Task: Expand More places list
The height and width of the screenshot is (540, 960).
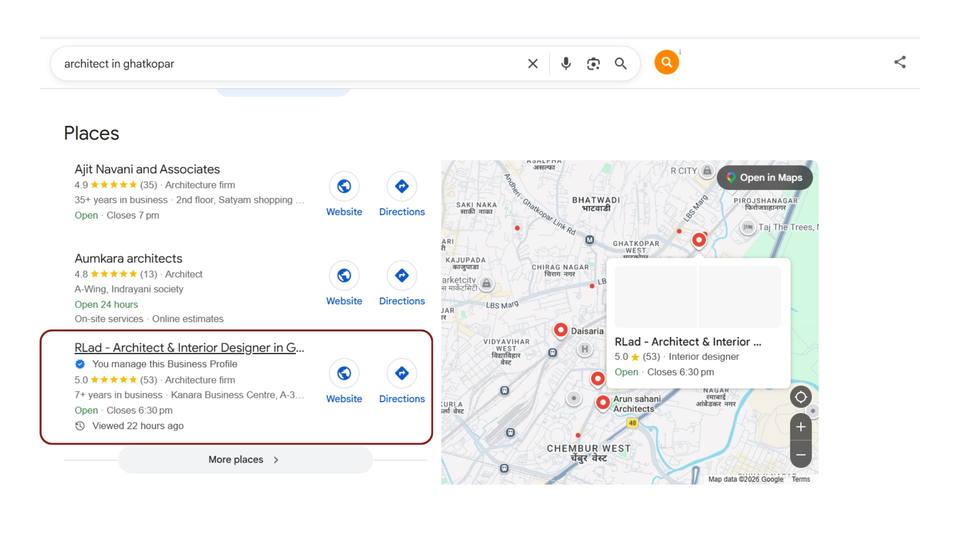Action: coord(245,460)
